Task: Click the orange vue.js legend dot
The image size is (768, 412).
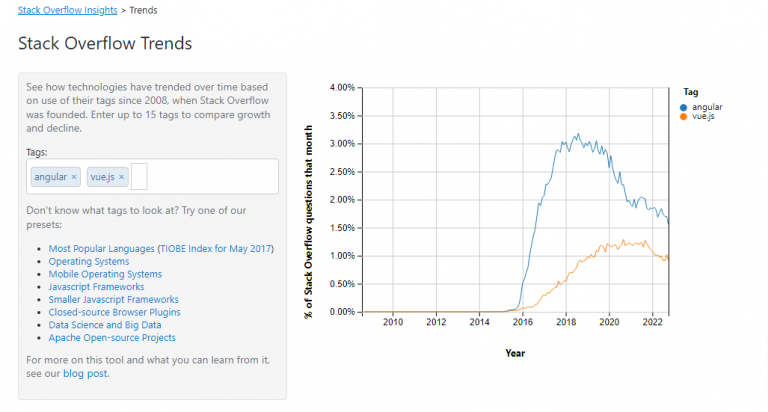Action: [x=684, y=116]
